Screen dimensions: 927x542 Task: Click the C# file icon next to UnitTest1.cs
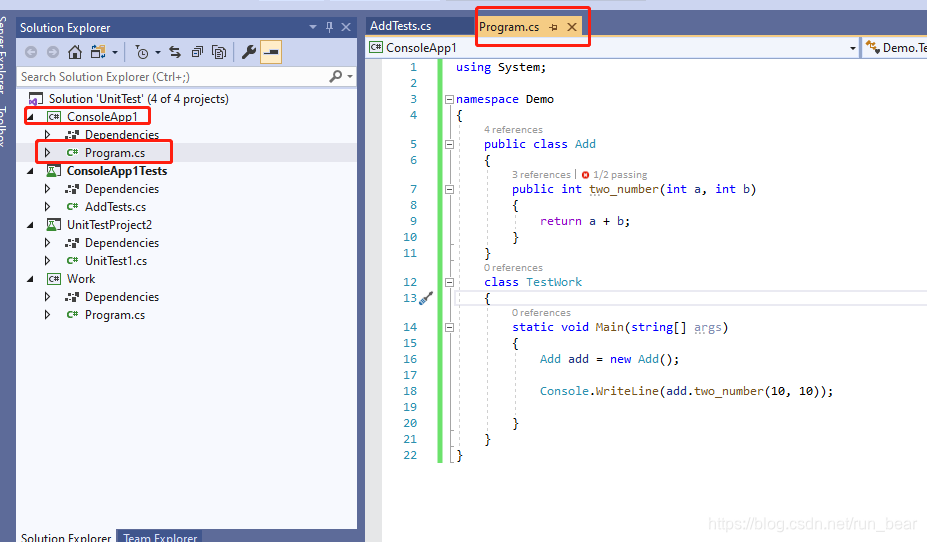72,261
